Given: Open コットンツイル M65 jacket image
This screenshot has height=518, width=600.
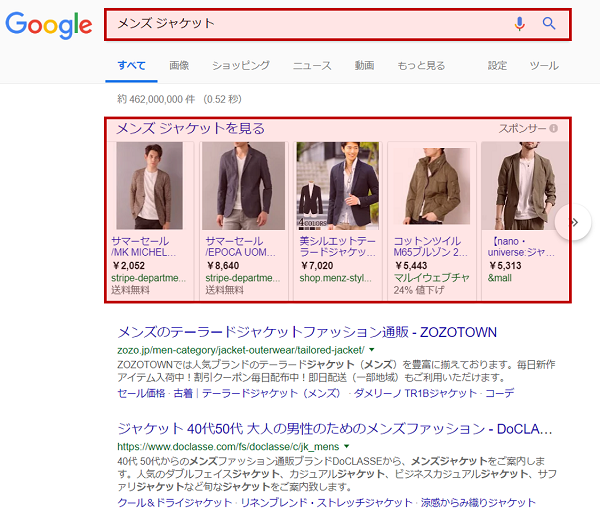Looking at the screenshot, I should coord(432,186).
